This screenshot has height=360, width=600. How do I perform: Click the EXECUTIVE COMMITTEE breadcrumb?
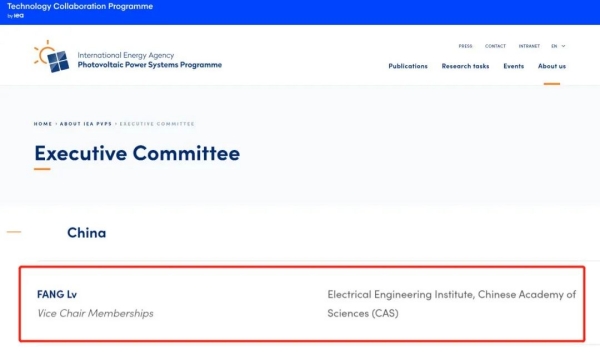pyautogui.click(x=157, y=124)
